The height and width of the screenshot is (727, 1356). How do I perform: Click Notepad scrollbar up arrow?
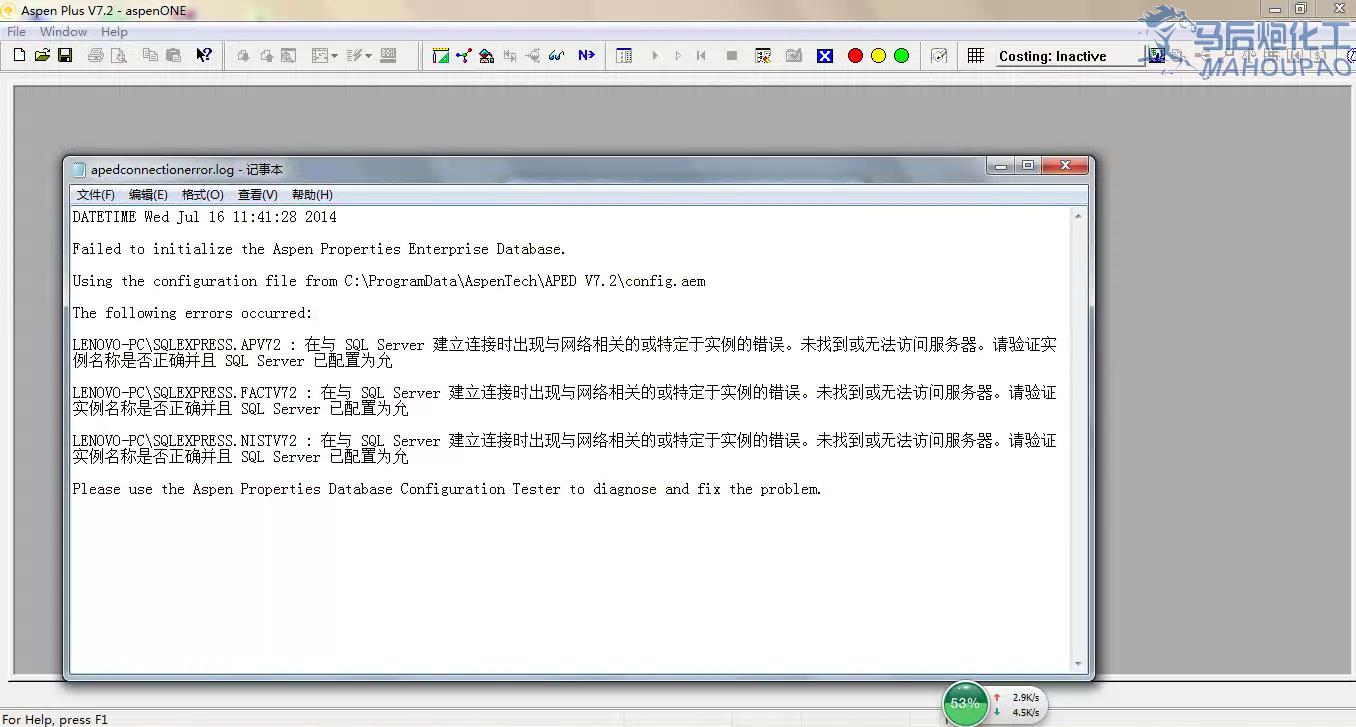point(1078,215)
